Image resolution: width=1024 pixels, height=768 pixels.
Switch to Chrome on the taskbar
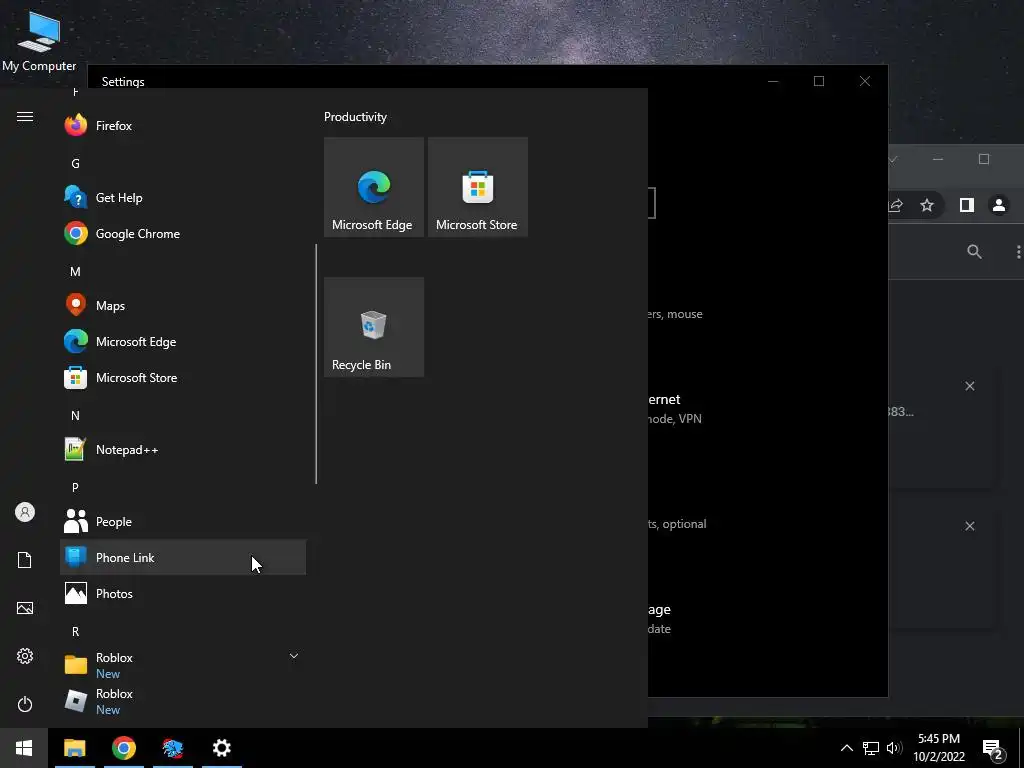click(x=123, y=748)
